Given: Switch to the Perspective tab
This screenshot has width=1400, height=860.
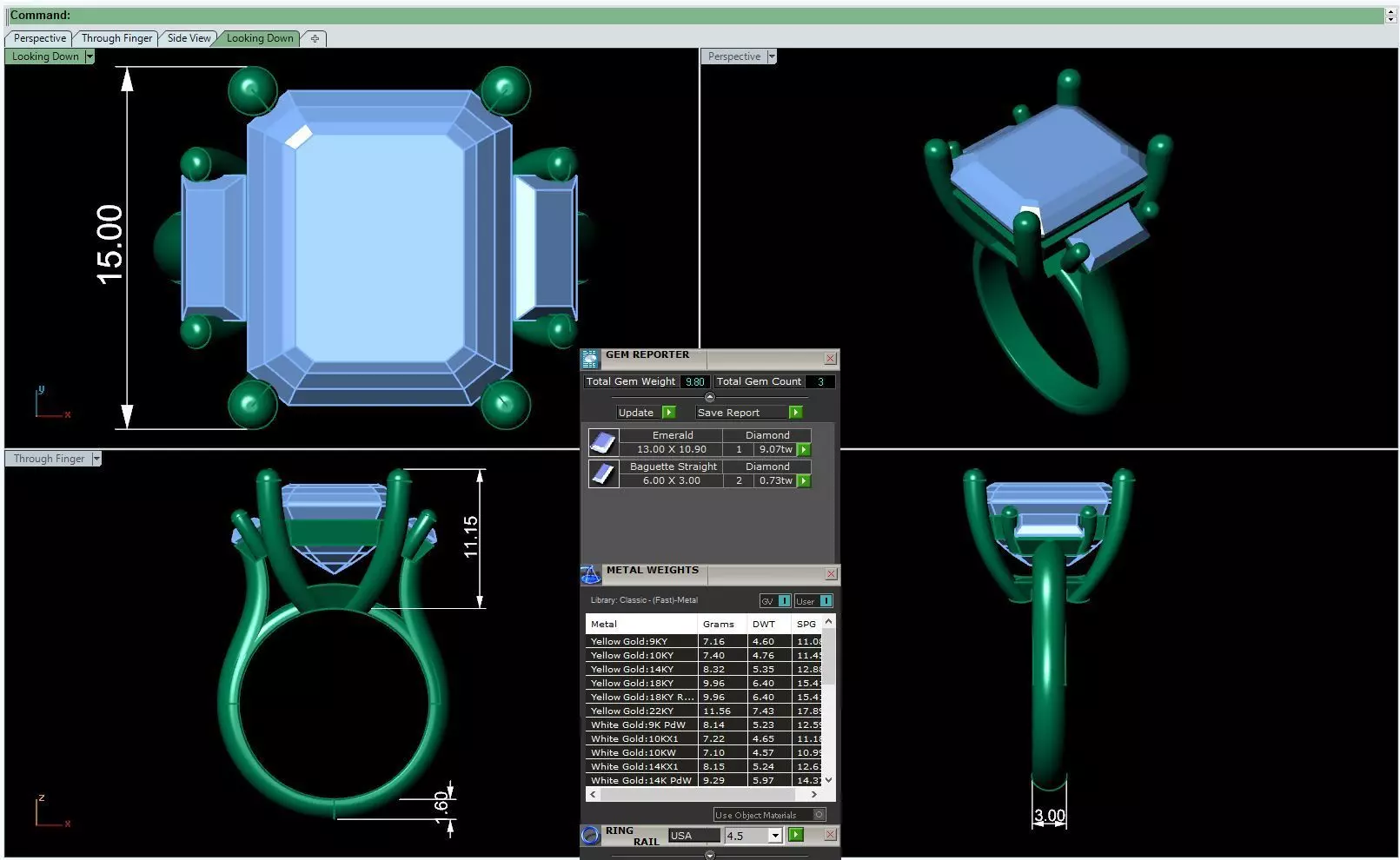Looking at the screenshot, I should click(x=40, y=38).
